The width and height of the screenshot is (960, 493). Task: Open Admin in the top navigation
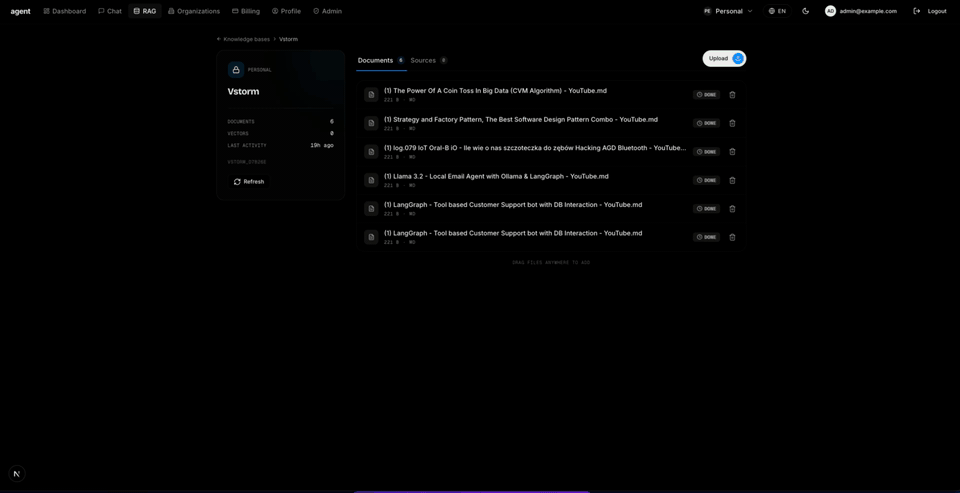pos(328,11)
